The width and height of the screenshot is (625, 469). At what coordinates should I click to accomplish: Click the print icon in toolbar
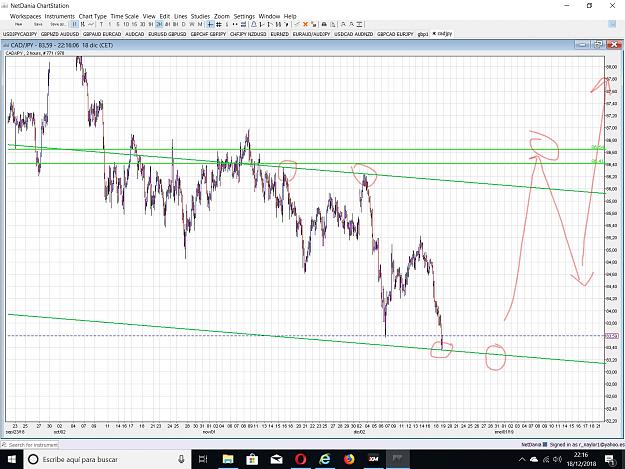pyautogui.click(x=324, y=24)
